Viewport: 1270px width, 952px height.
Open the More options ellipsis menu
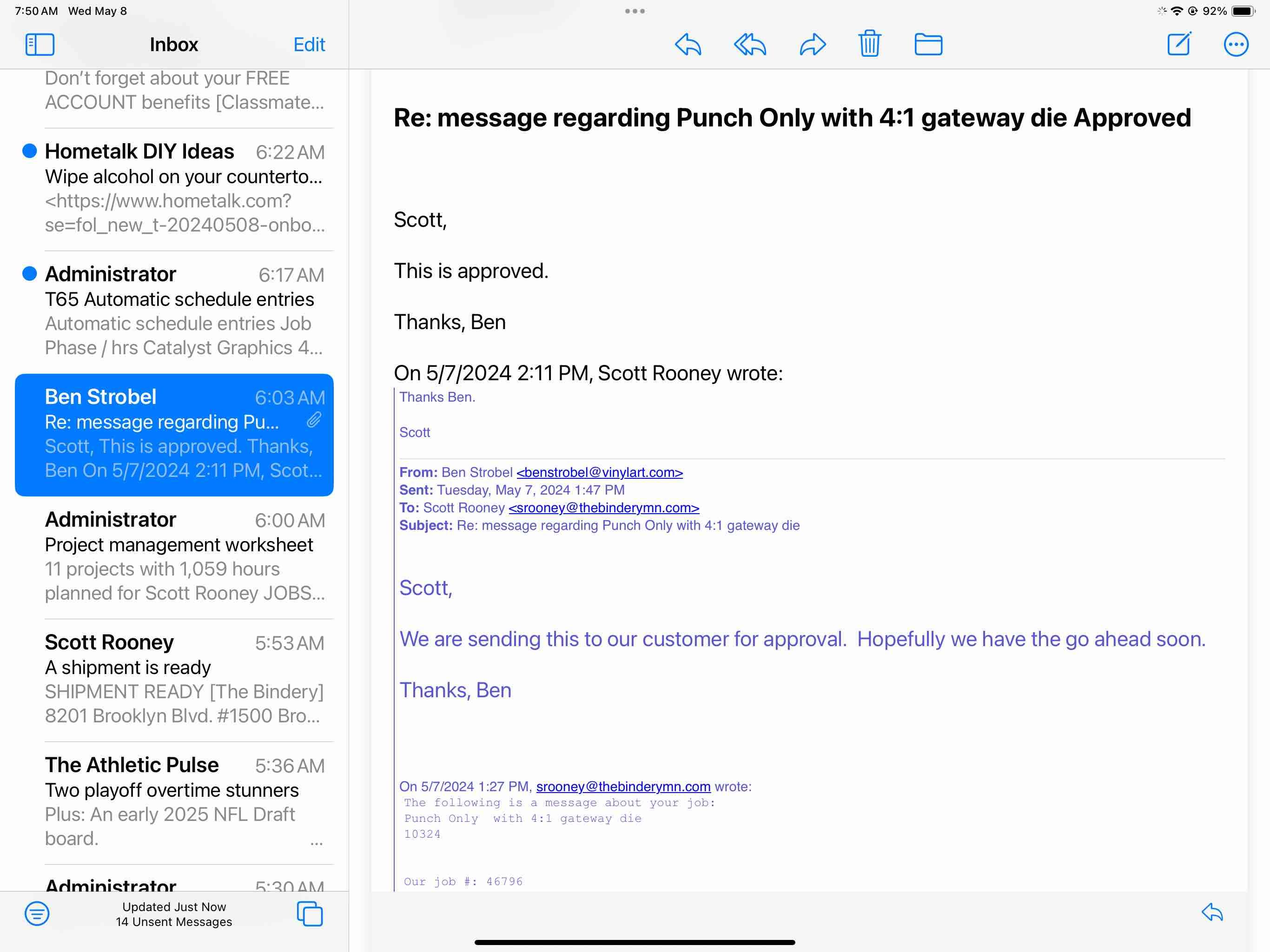tap(1236, 44)
